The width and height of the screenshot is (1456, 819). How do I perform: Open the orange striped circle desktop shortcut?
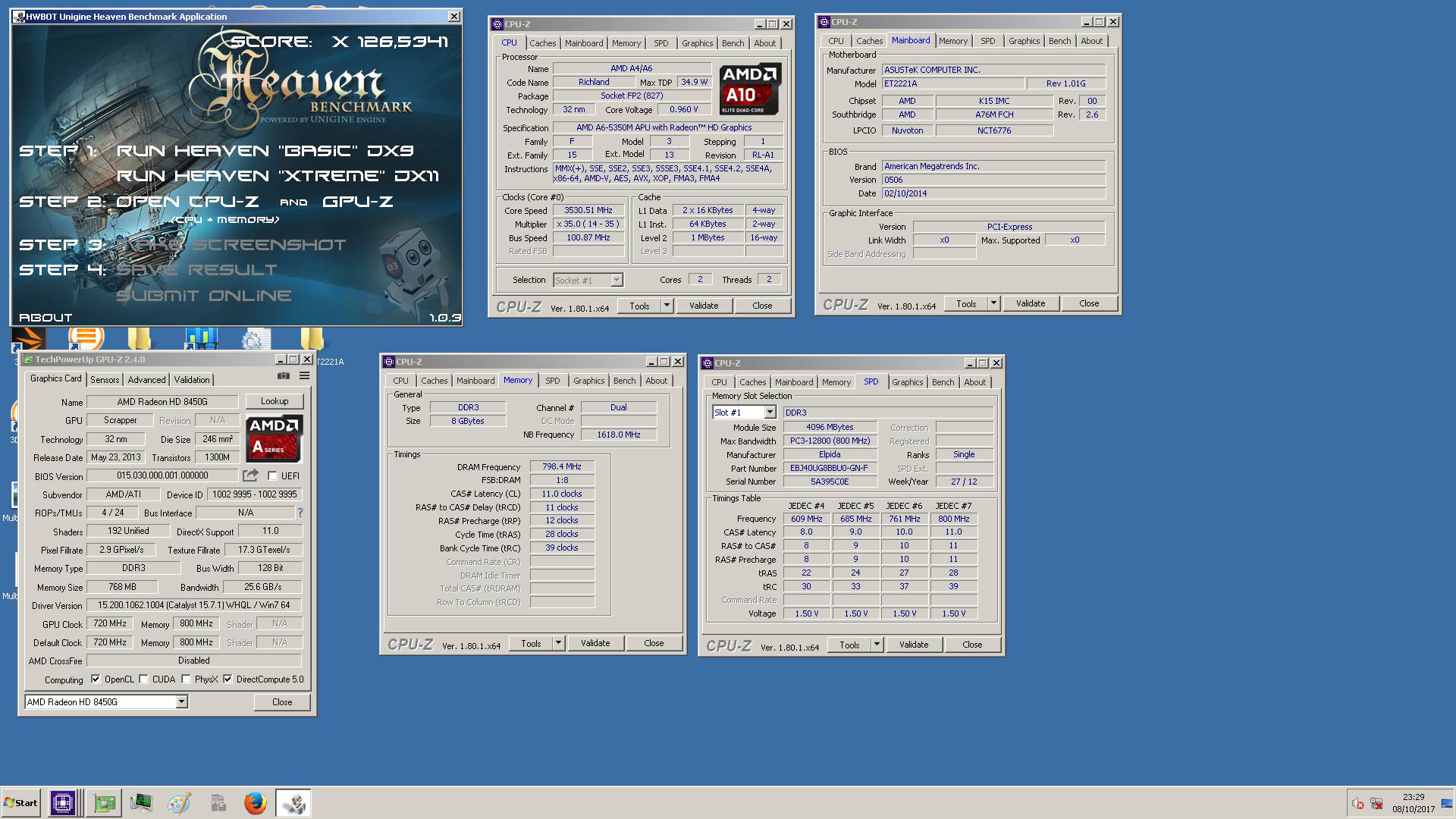(x=86, y=337)
